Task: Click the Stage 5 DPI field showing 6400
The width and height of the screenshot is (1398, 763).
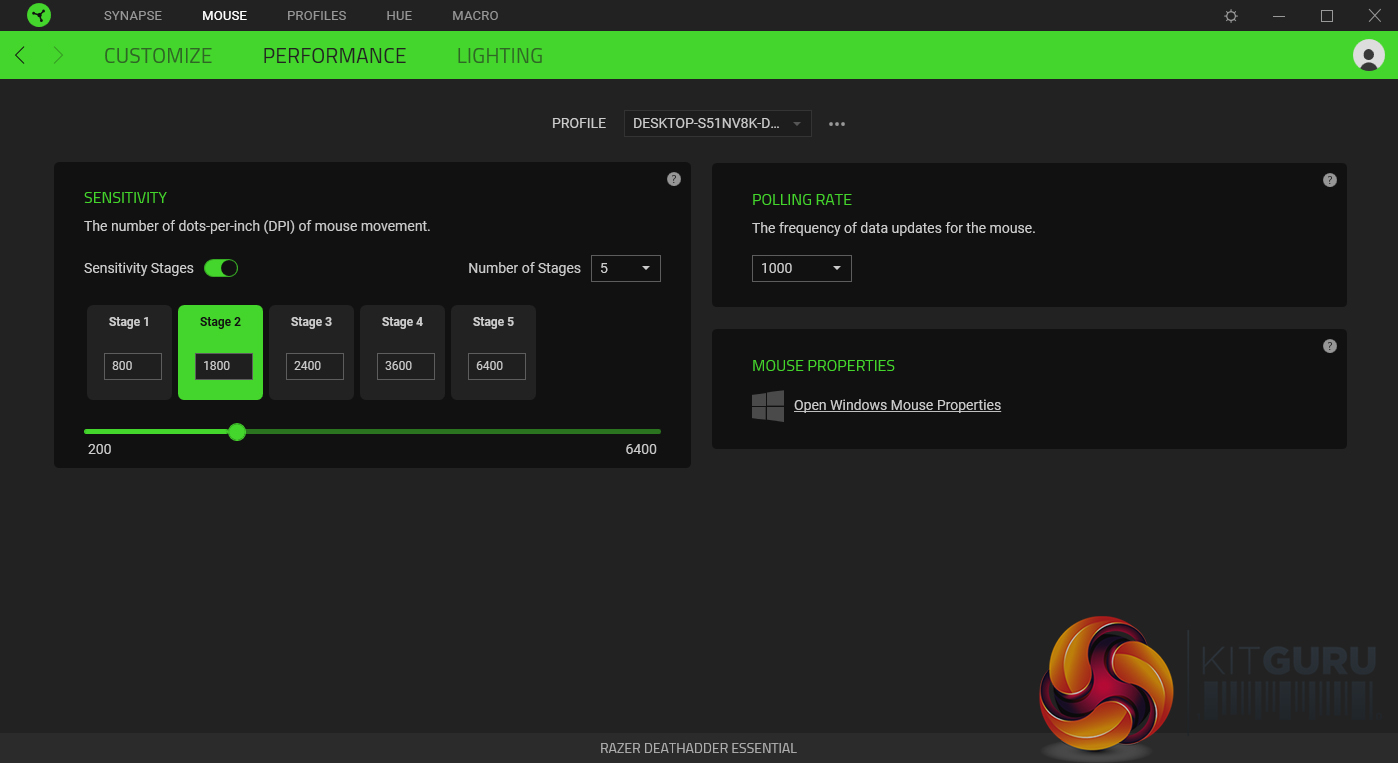Action: pyautogui.click(x=497, y=366)
